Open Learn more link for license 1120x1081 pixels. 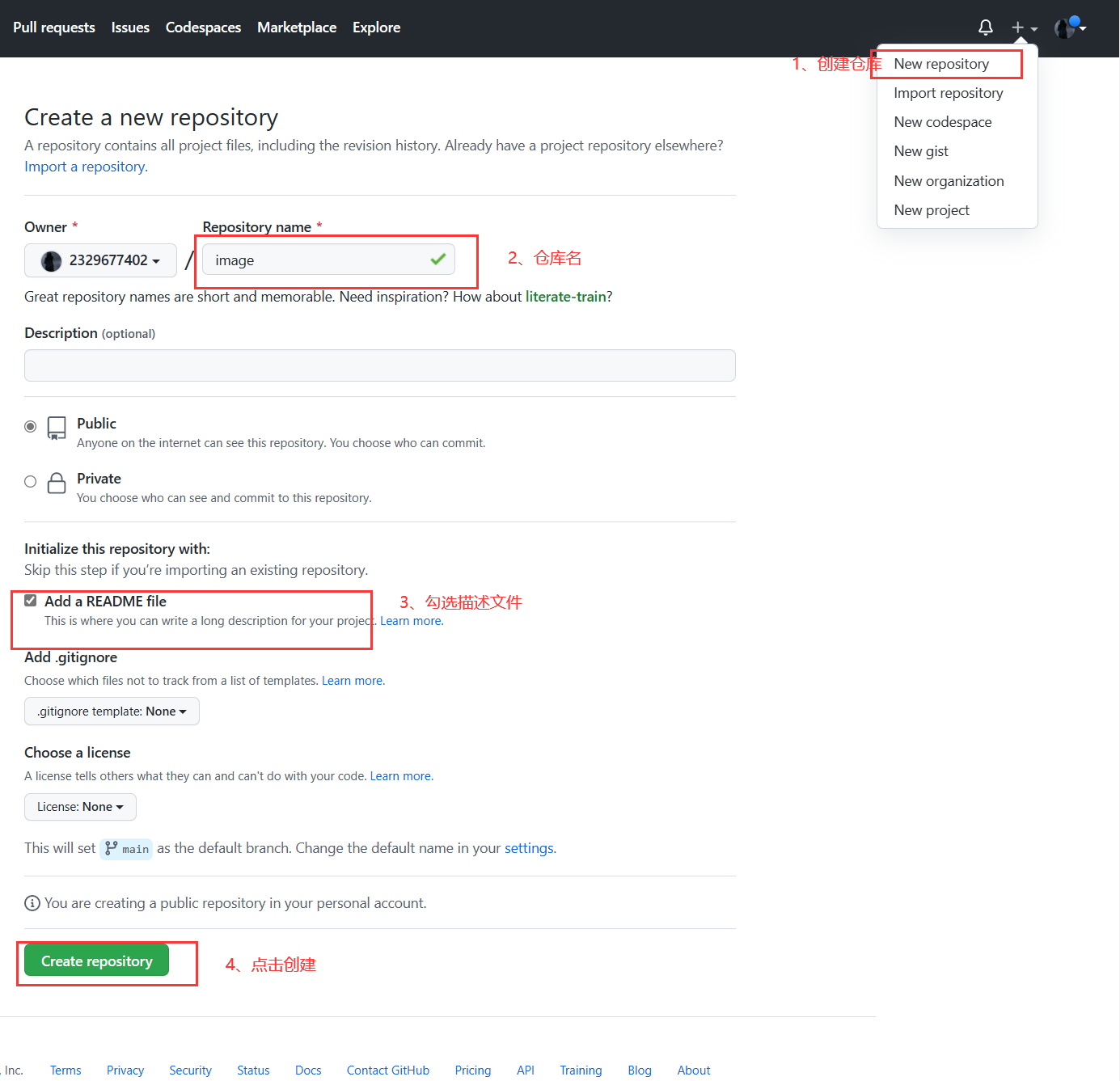coord(401,776)
